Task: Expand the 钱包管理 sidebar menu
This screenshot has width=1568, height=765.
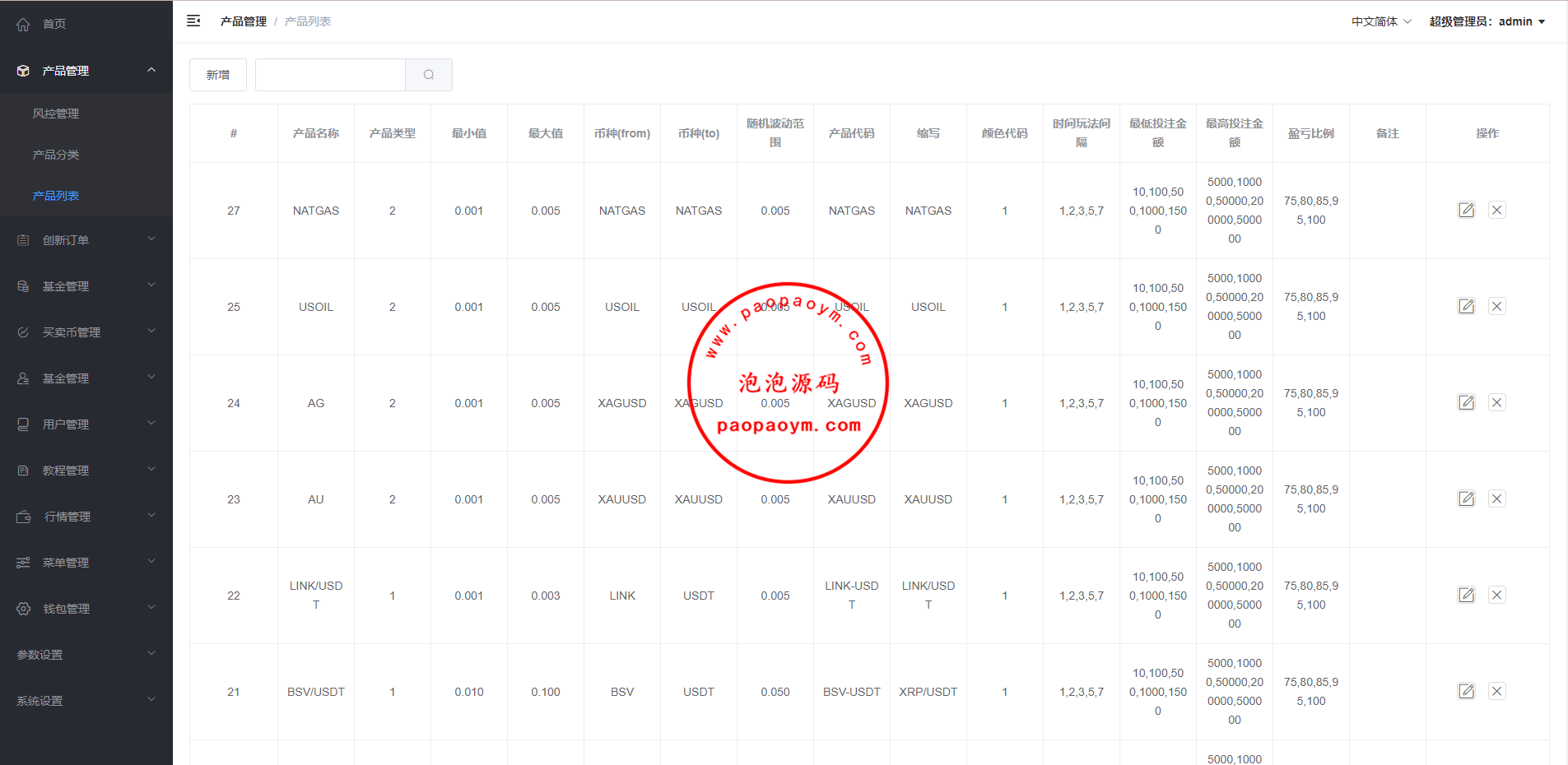Action: click(86, 609)
